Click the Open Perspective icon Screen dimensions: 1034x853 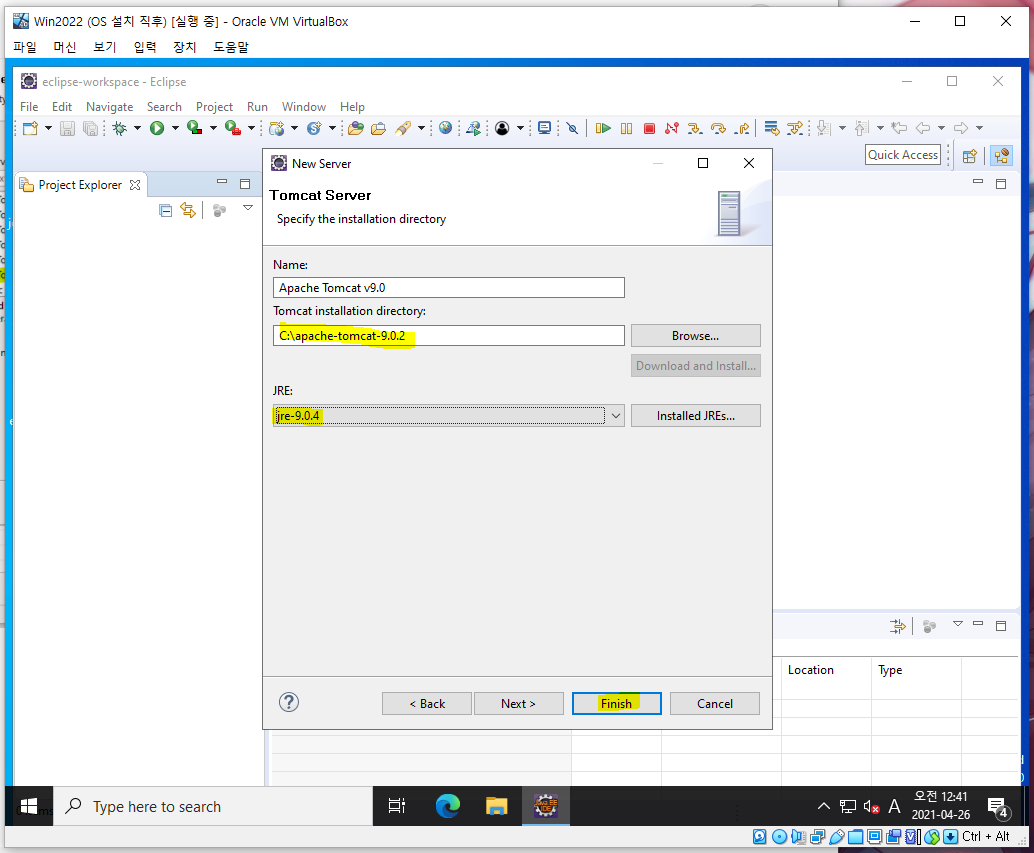pyautogui.click(x=969, y=156)
